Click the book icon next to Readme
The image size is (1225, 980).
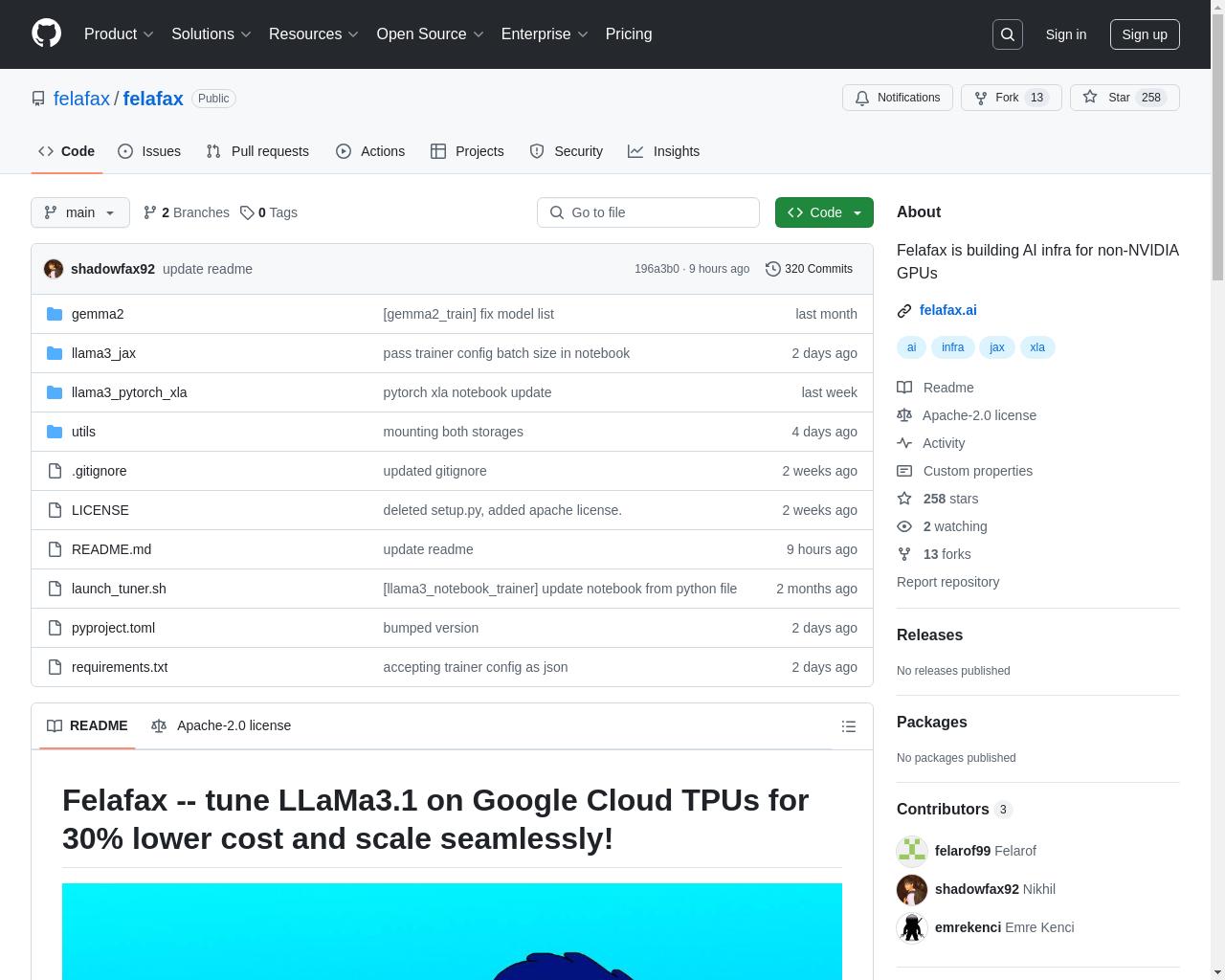[904, 388]
